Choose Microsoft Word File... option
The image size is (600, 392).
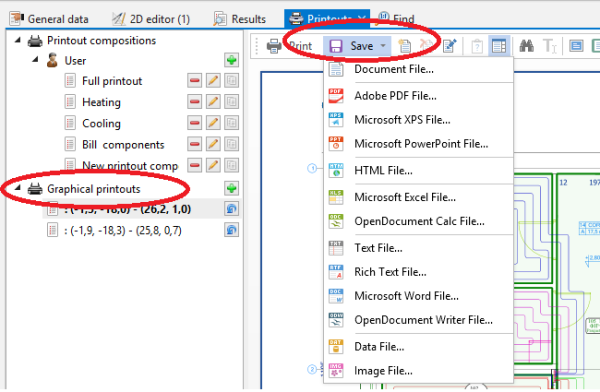click(x=418, y=296)
